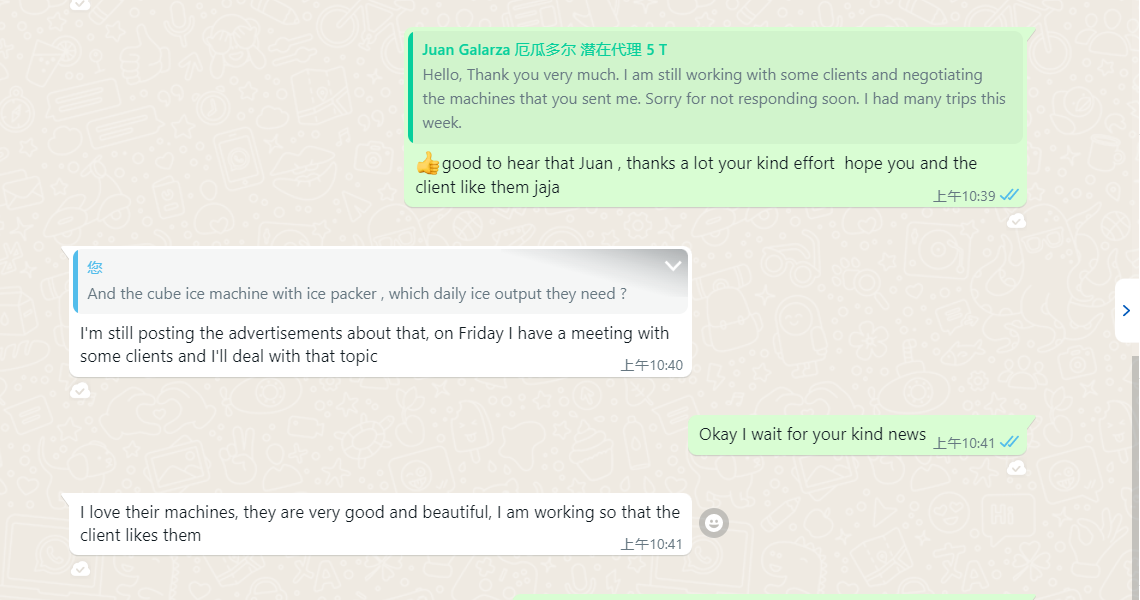The height and width of the screenshot is (600, 1140).
Task: Jump to the quoted '您' cube ice machine message
Action: click(x=380, y=282)
